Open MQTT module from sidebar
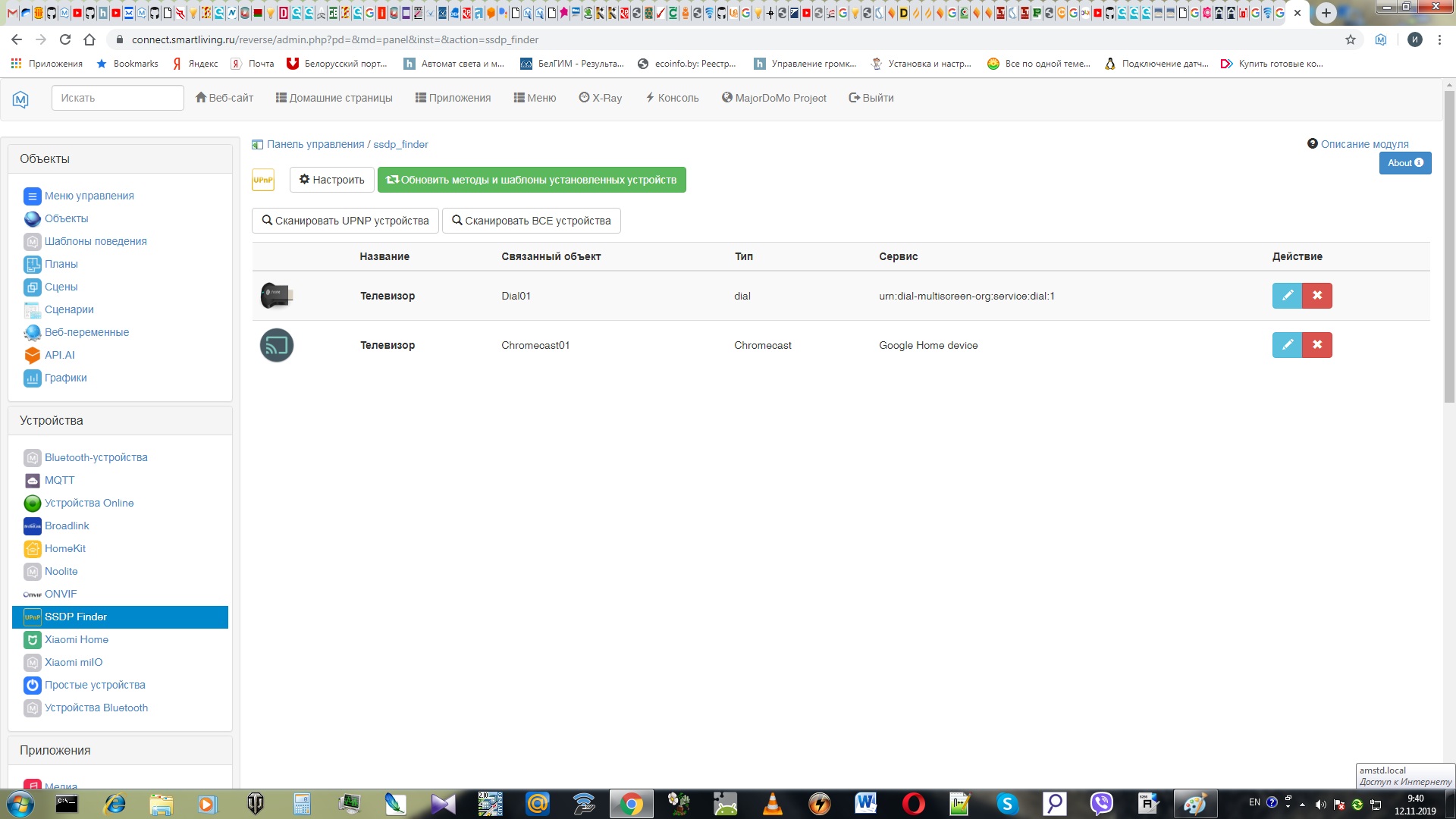The height and width of the screenshot is (819, 1456). pos(59,480)
